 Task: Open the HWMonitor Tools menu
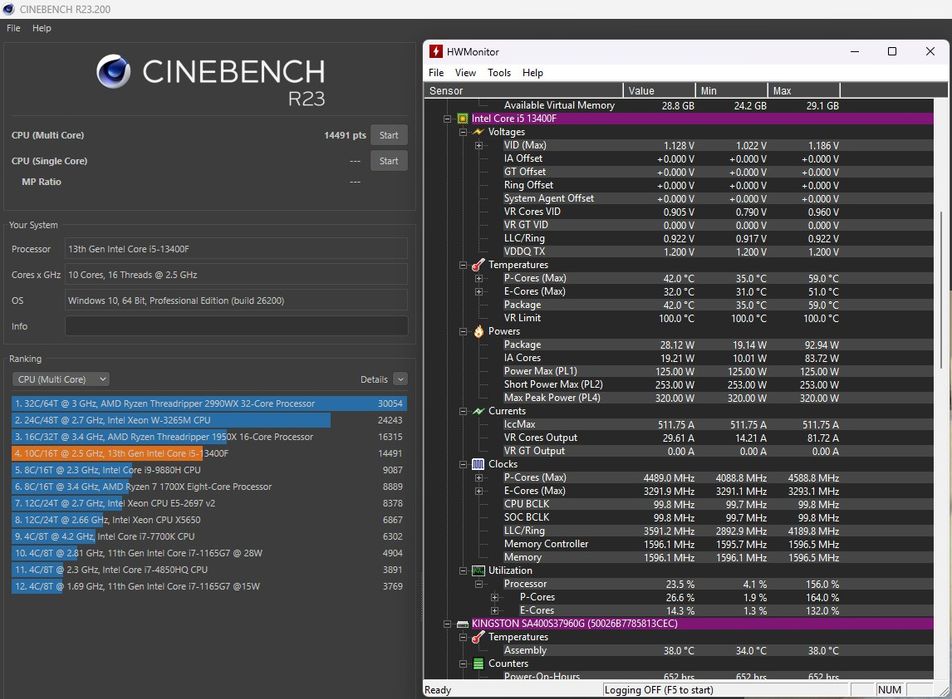pyautogui.click(x=499, y=73)
